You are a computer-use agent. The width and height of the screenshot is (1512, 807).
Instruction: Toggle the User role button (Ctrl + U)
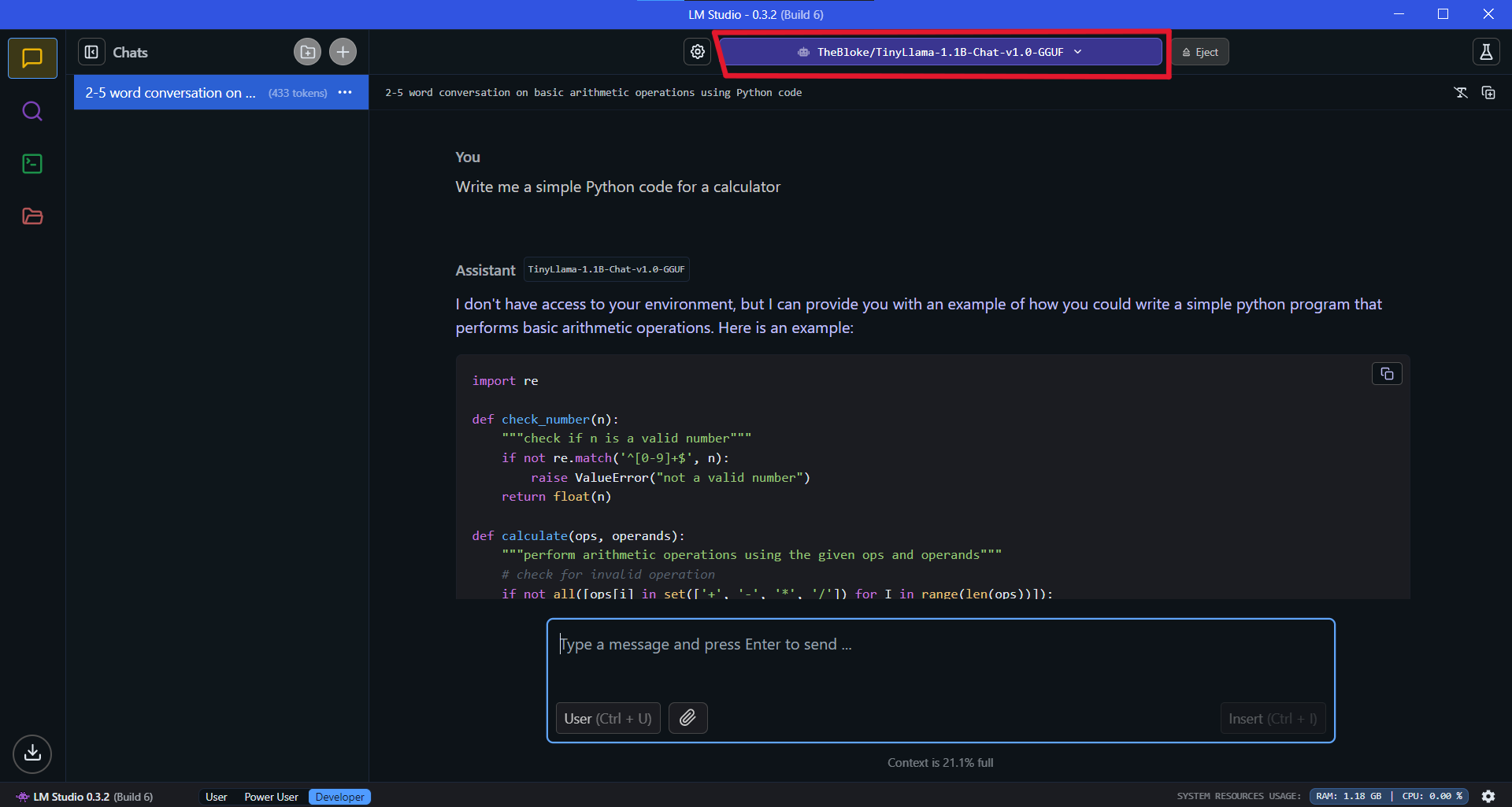[608, 718]
